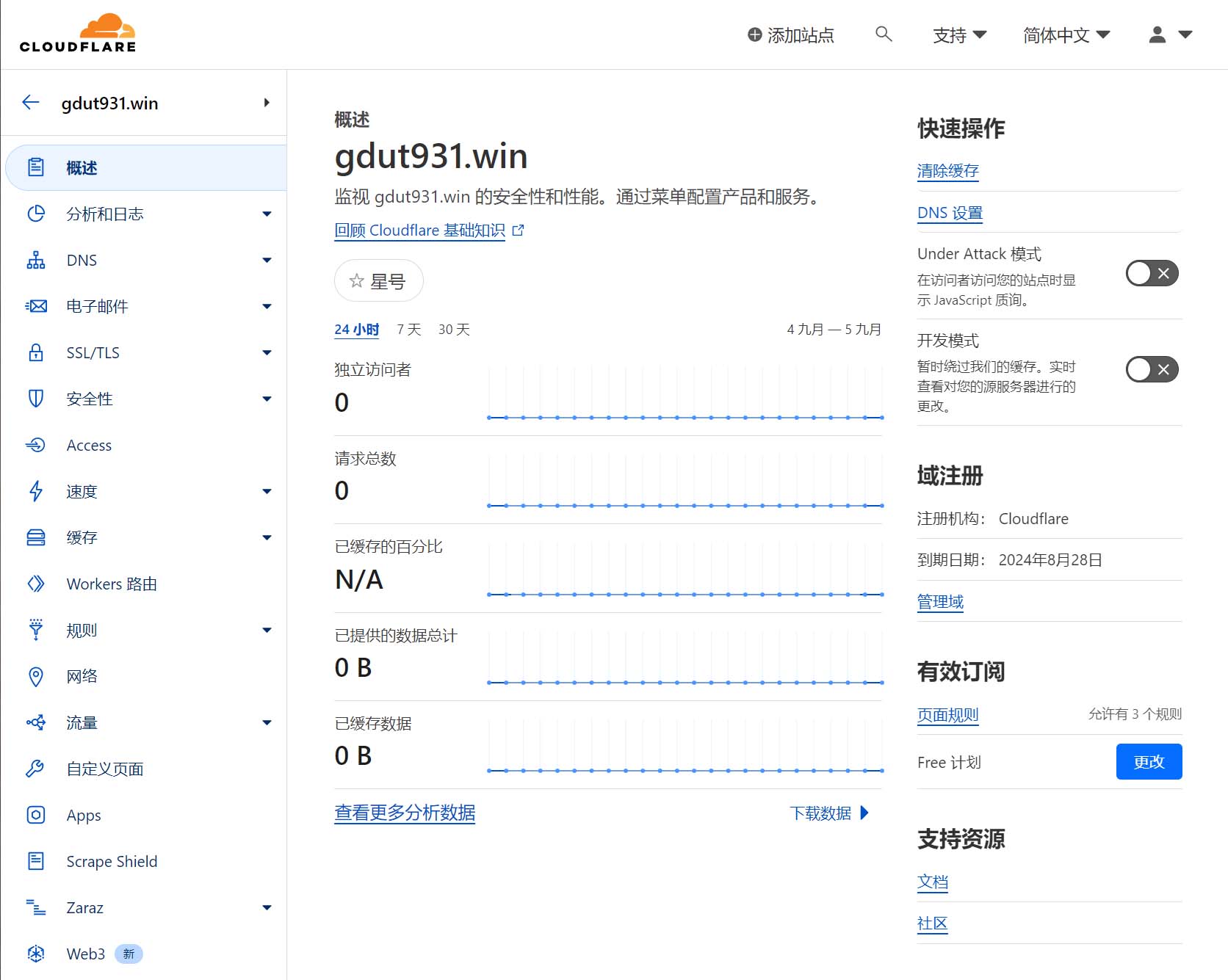
Task: Click the 速度 lightning bolt icon
Action: click(x=36, y=491)
